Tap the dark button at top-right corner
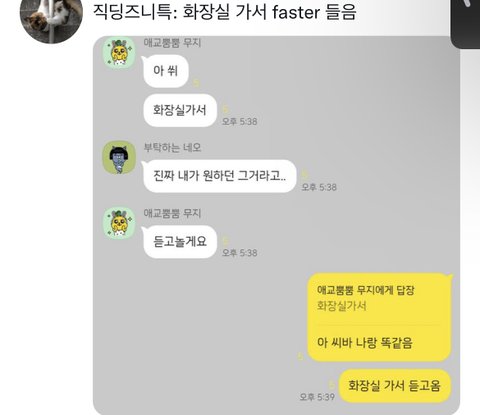 click(x=465, y=23)
